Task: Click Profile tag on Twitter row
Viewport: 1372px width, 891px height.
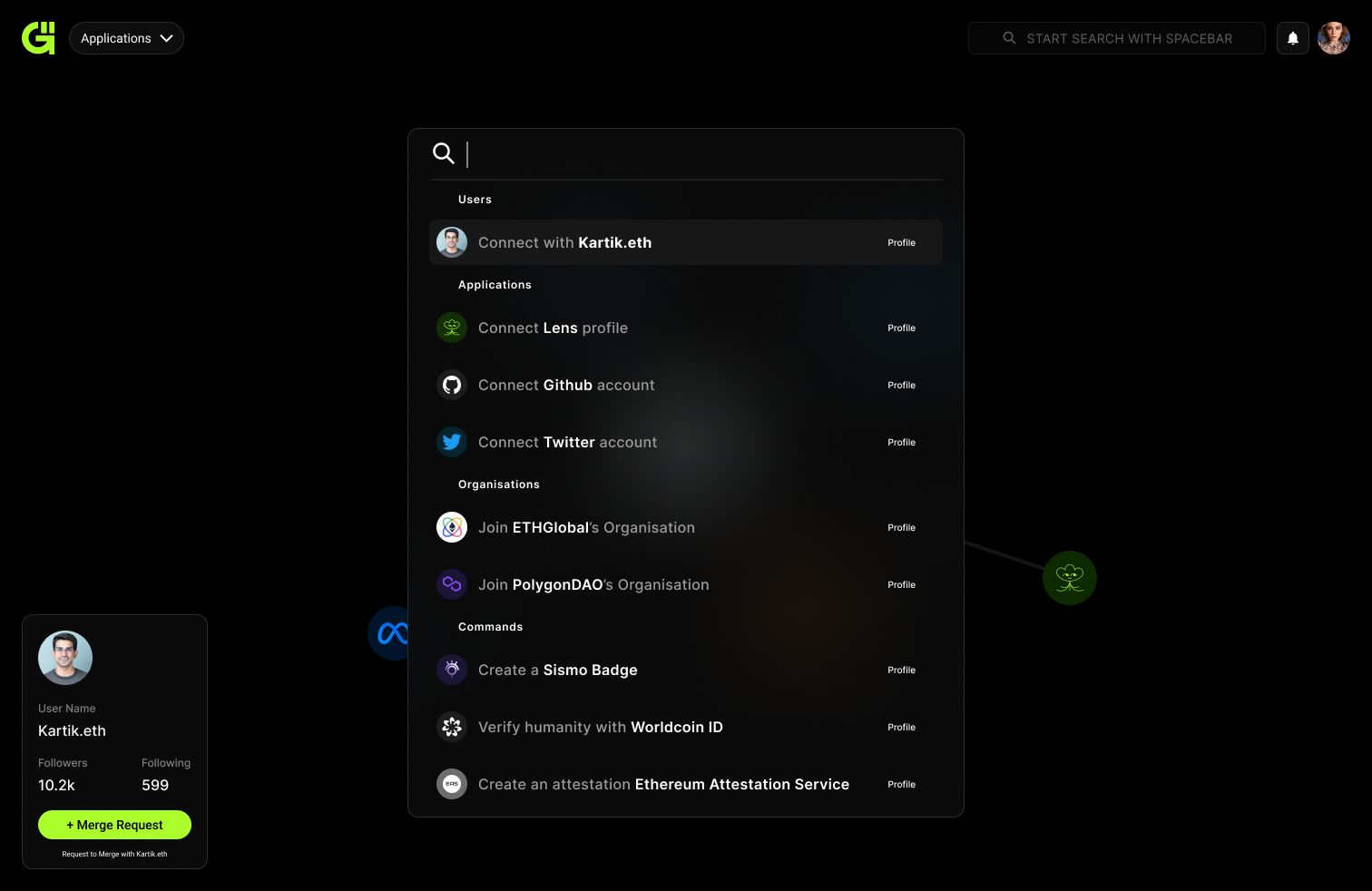Action: pyautogui.click(x=901, y=442)
